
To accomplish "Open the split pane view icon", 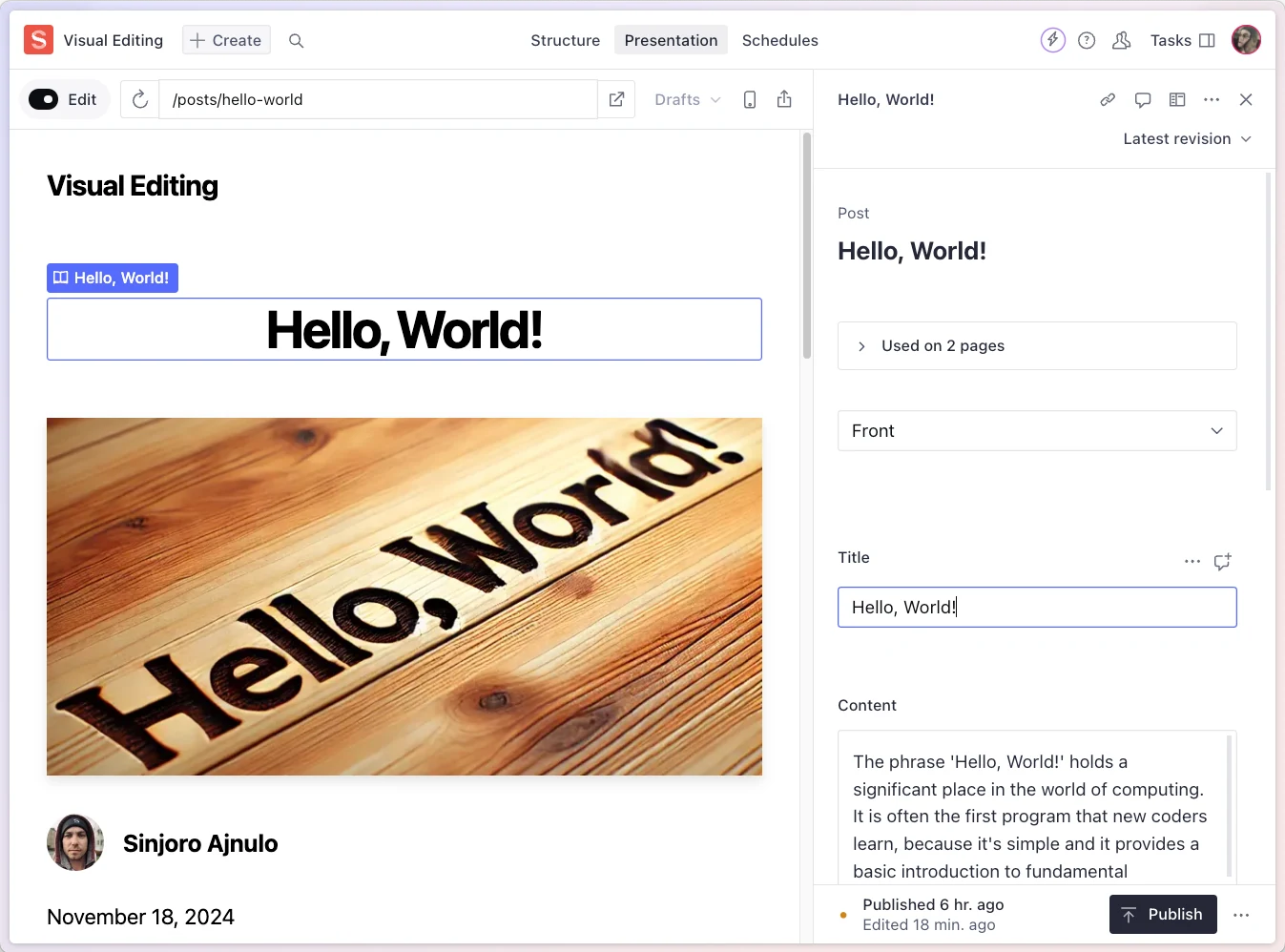I will point(1177,99).
